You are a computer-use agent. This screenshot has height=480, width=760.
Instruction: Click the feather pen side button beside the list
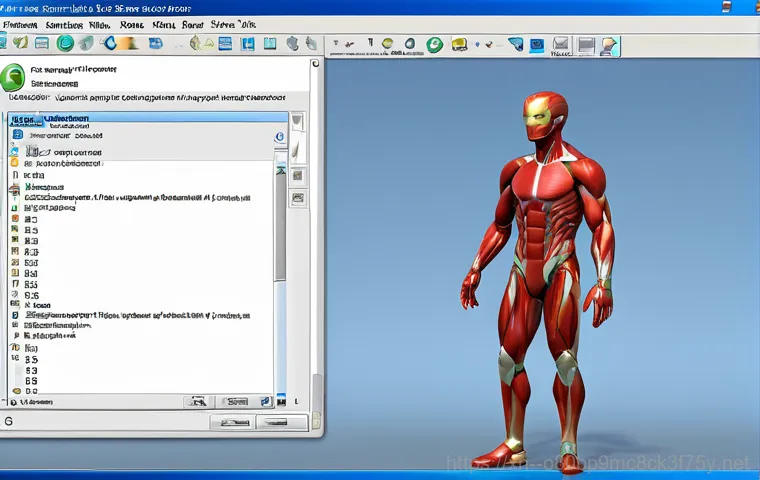tap(297, 151)
